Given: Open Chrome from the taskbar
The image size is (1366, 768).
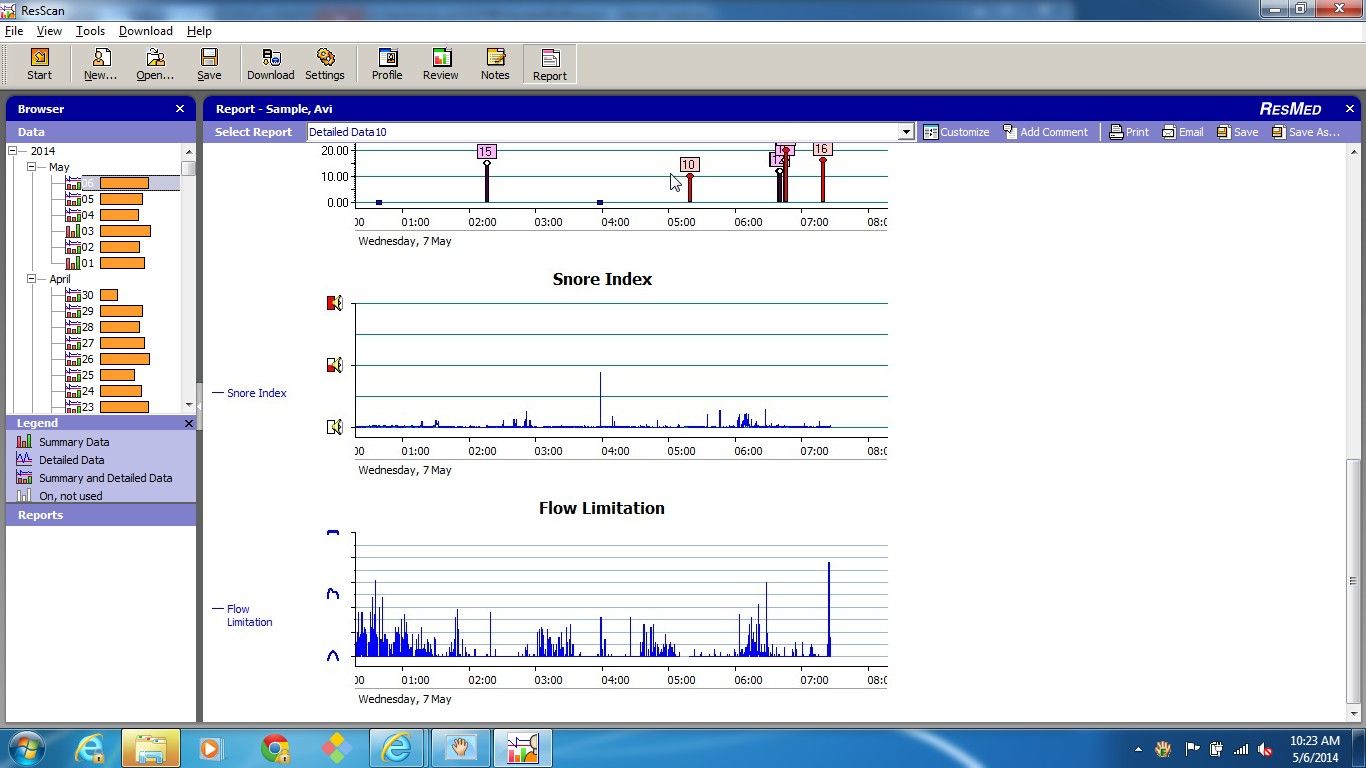Looking at the screenshot, I should tap(275, 748).
